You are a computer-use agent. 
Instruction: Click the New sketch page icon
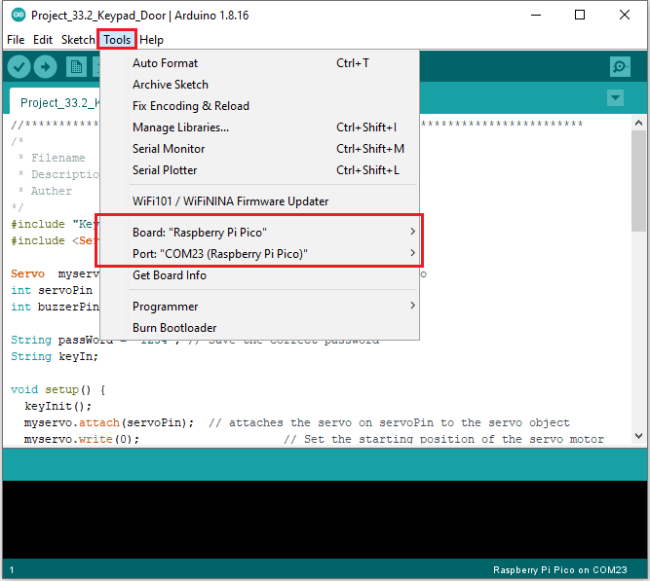pyautogui.click(x=76, y=67)
